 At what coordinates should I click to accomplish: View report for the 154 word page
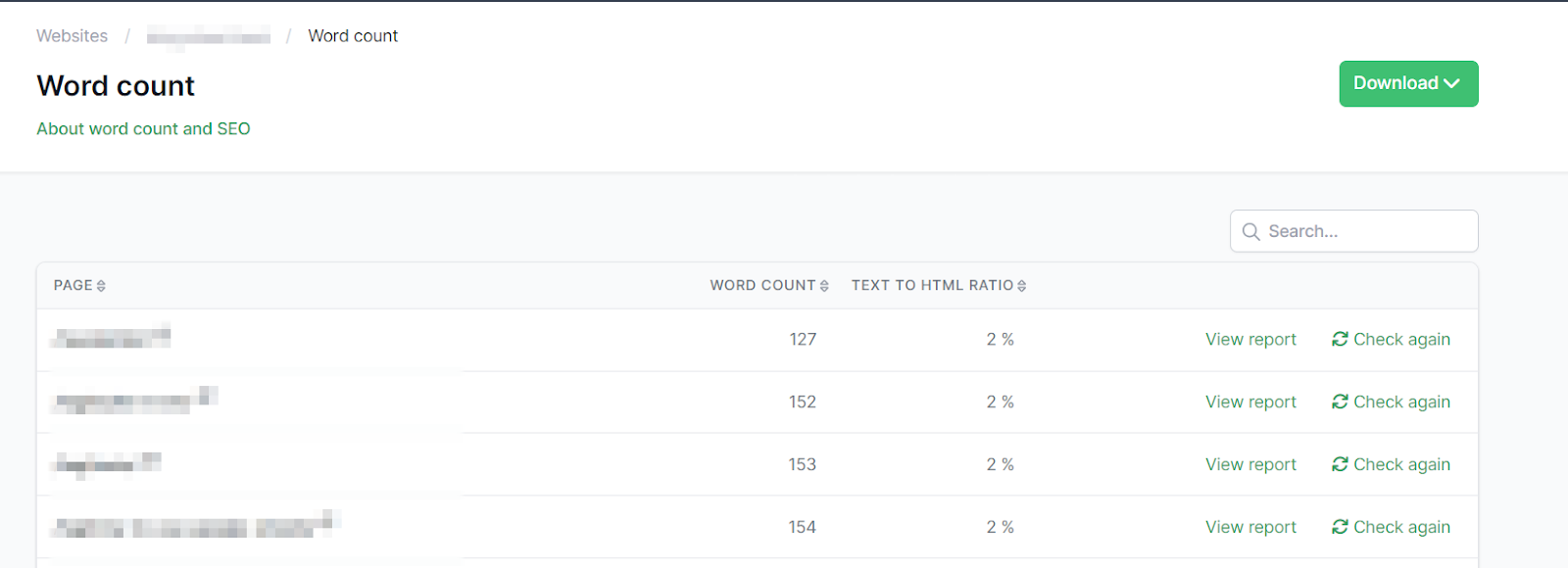[1250, 527]
